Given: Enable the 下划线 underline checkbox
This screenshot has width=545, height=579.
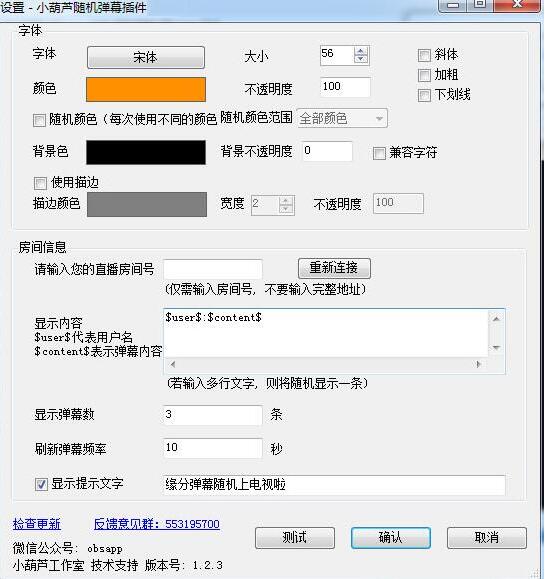Looking at the screenshot, I should pyautogui.click(x=424, y=95).
